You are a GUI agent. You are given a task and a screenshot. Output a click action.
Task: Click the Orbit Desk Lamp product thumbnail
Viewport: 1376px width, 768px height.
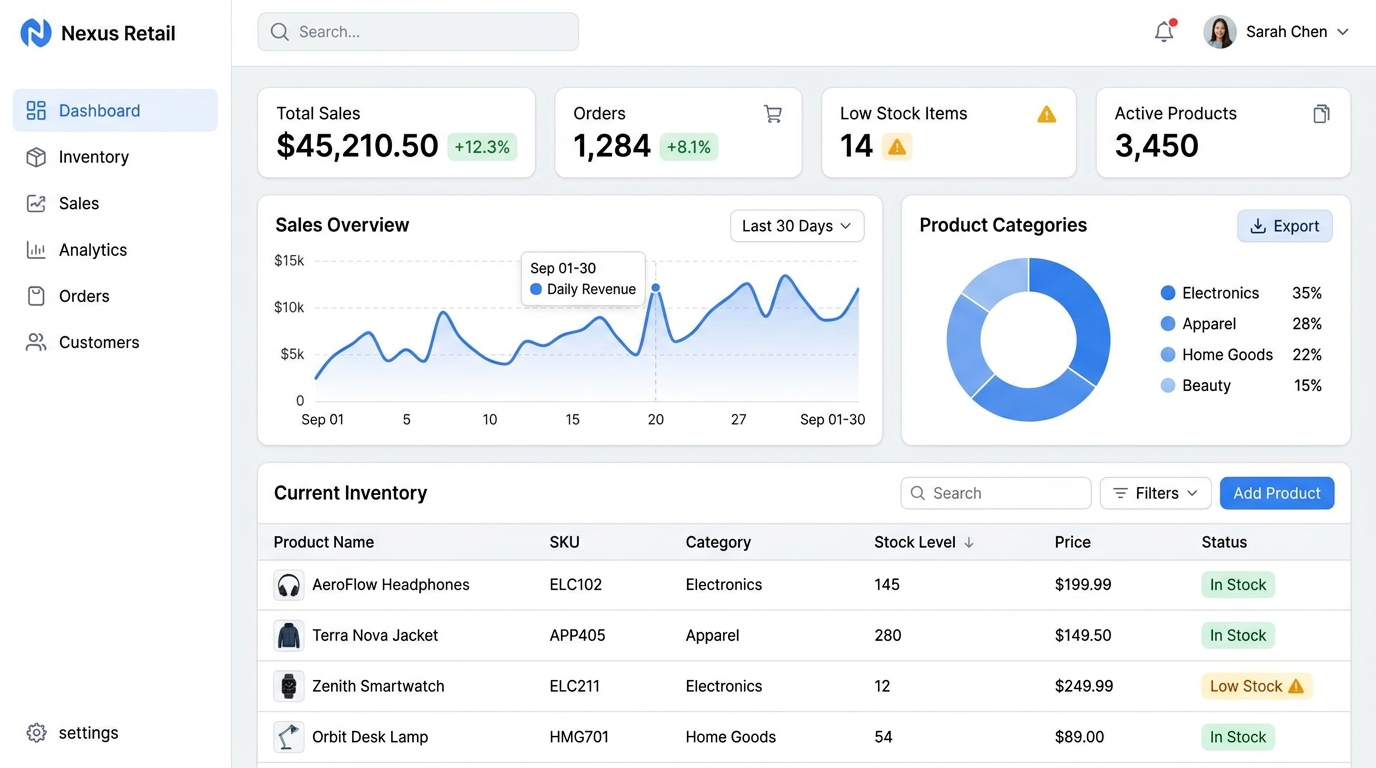point(289,737)
